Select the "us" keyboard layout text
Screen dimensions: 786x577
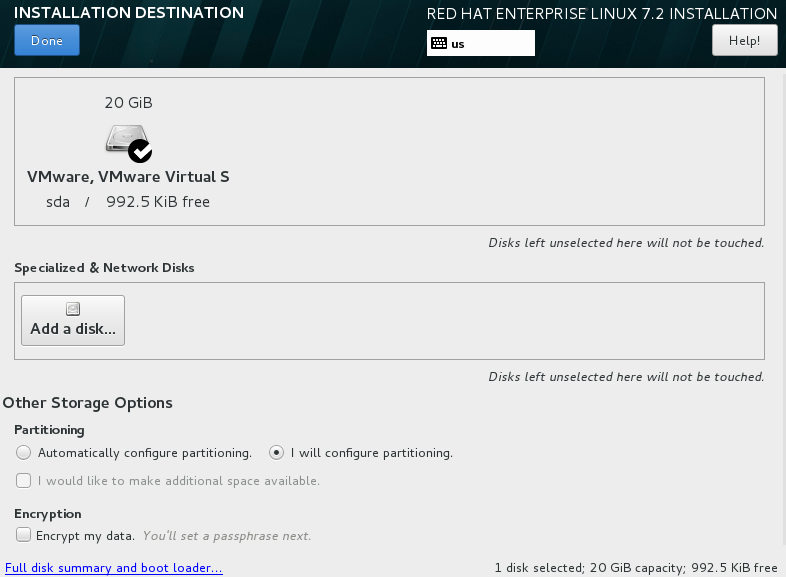point(458,44)
